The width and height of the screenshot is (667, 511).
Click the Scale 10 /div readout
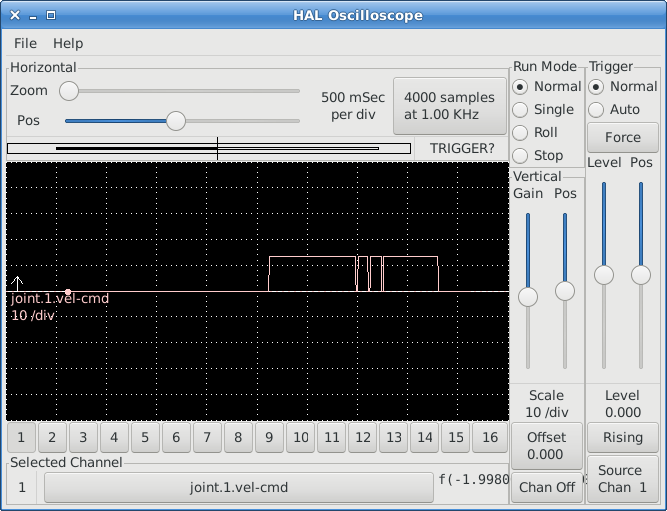(x=547, y=404)
